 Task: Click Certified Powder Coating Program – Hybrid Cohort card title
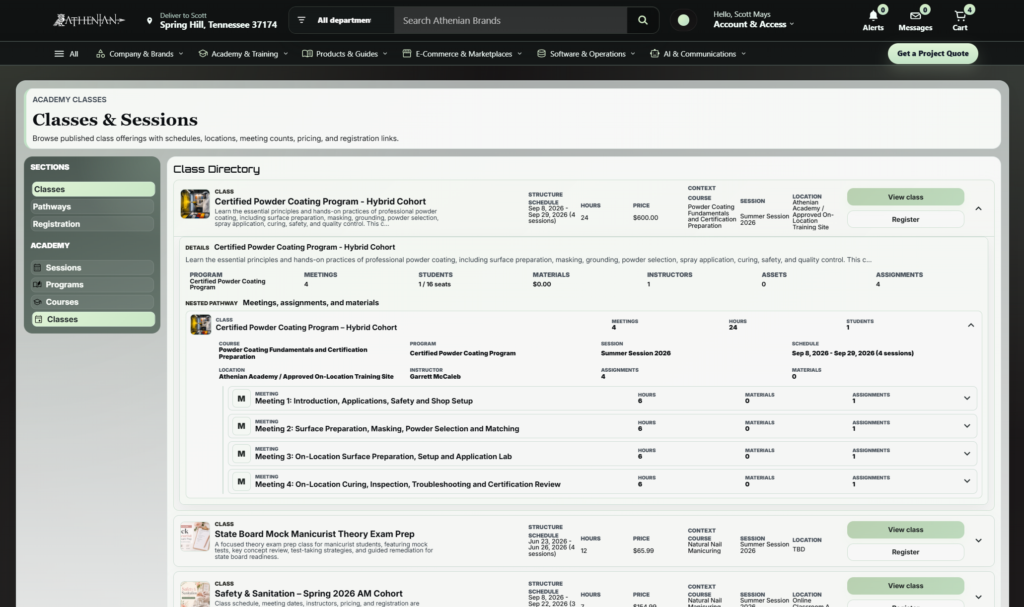pos(320,201)
